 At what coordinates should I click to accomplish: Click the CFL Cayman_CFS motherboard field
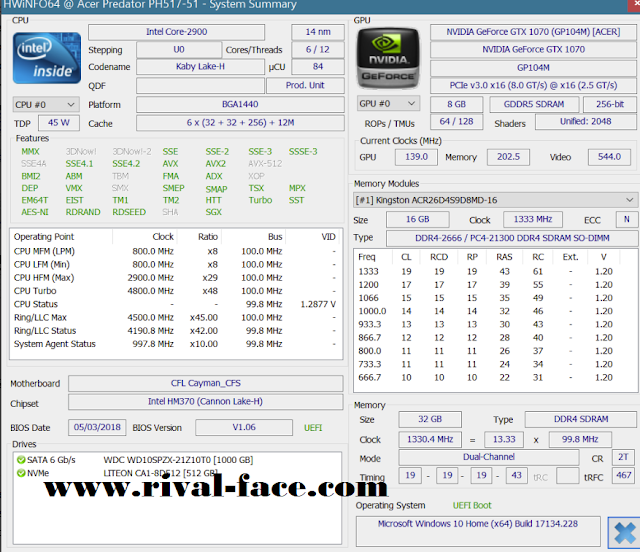click(206, 383)
